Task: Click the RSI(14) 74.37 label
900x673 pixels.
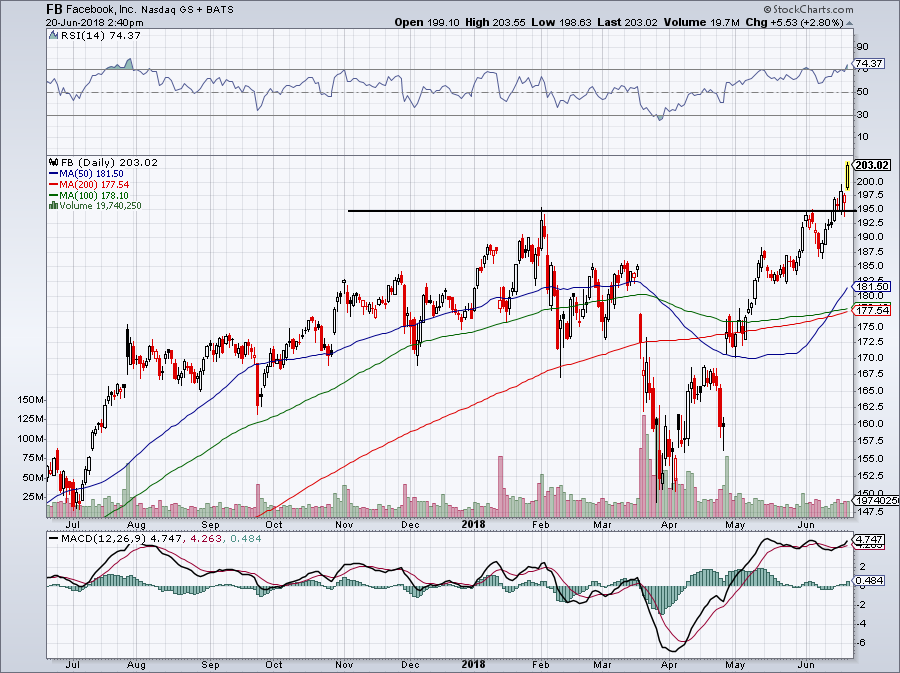Action: pos(101,35)
